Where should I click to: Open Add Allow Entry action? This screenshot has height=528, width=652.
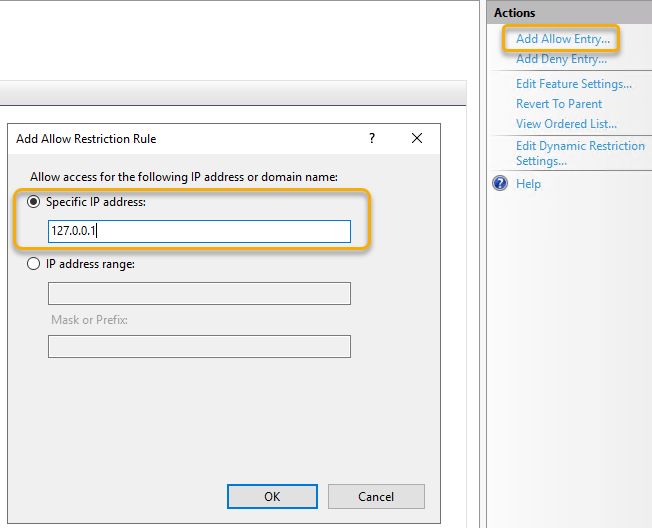coord(563,39)
